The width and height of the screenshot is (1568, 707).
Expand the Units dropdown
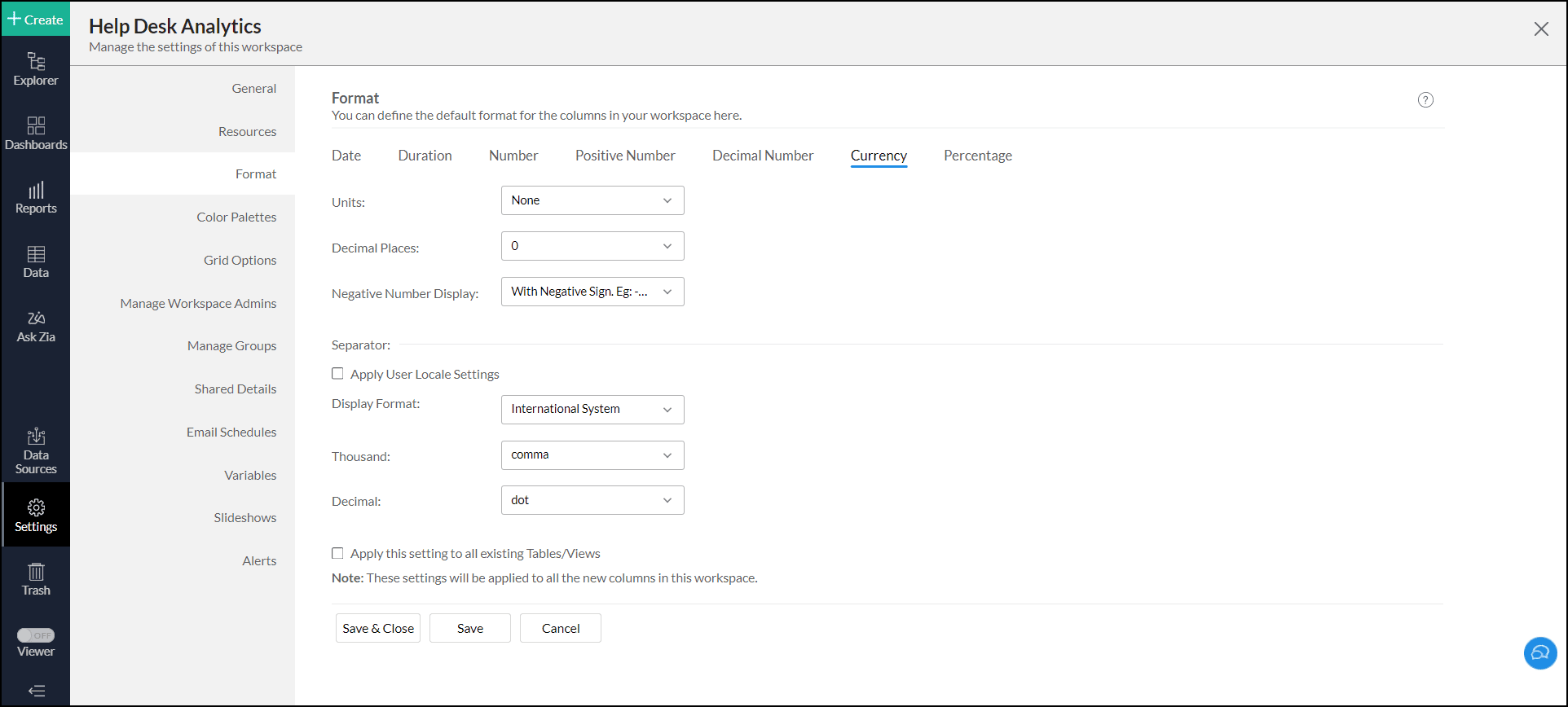[x=592, y=200]
